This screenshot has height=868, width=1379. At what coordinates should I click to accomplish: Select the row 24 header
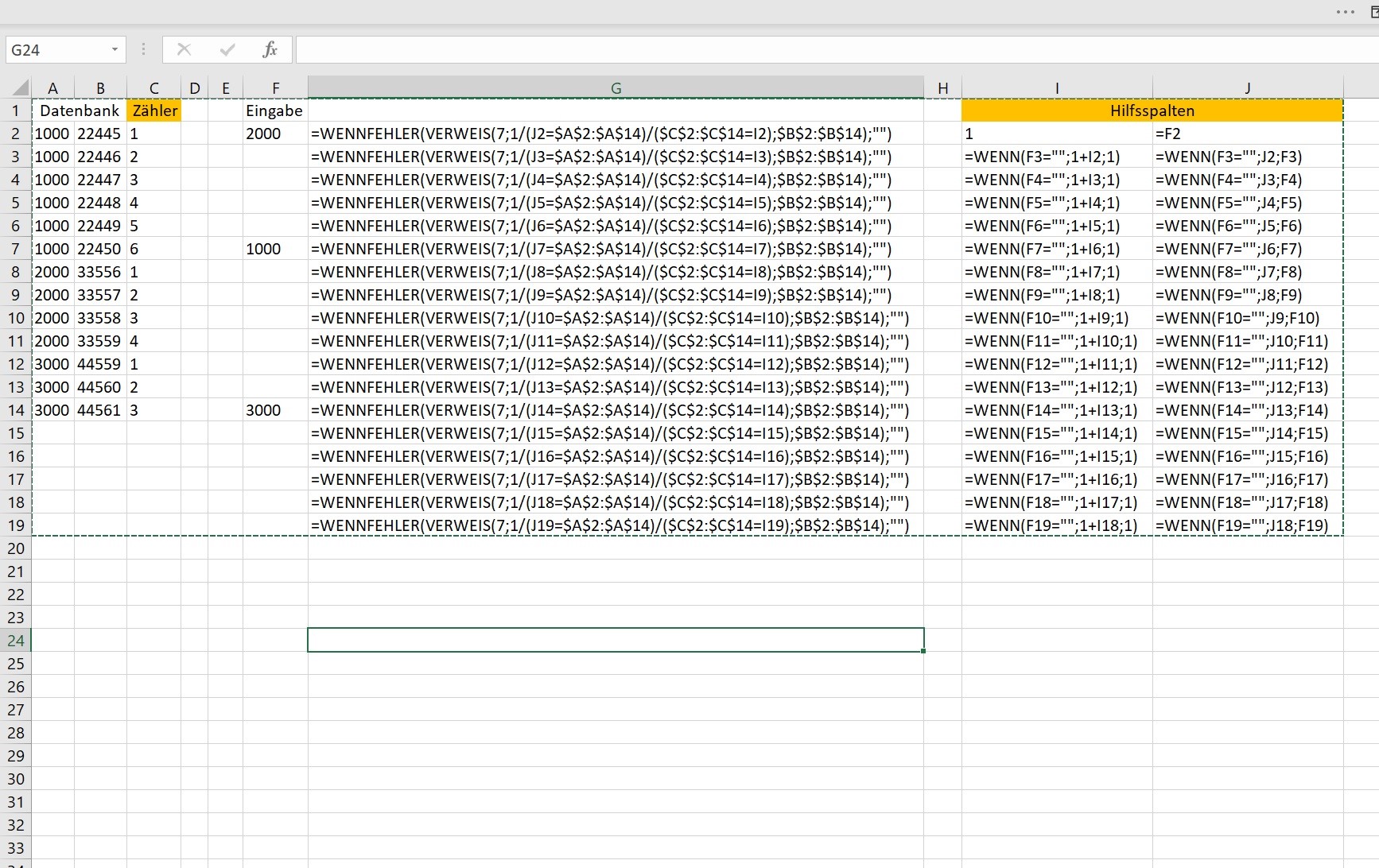16,641
